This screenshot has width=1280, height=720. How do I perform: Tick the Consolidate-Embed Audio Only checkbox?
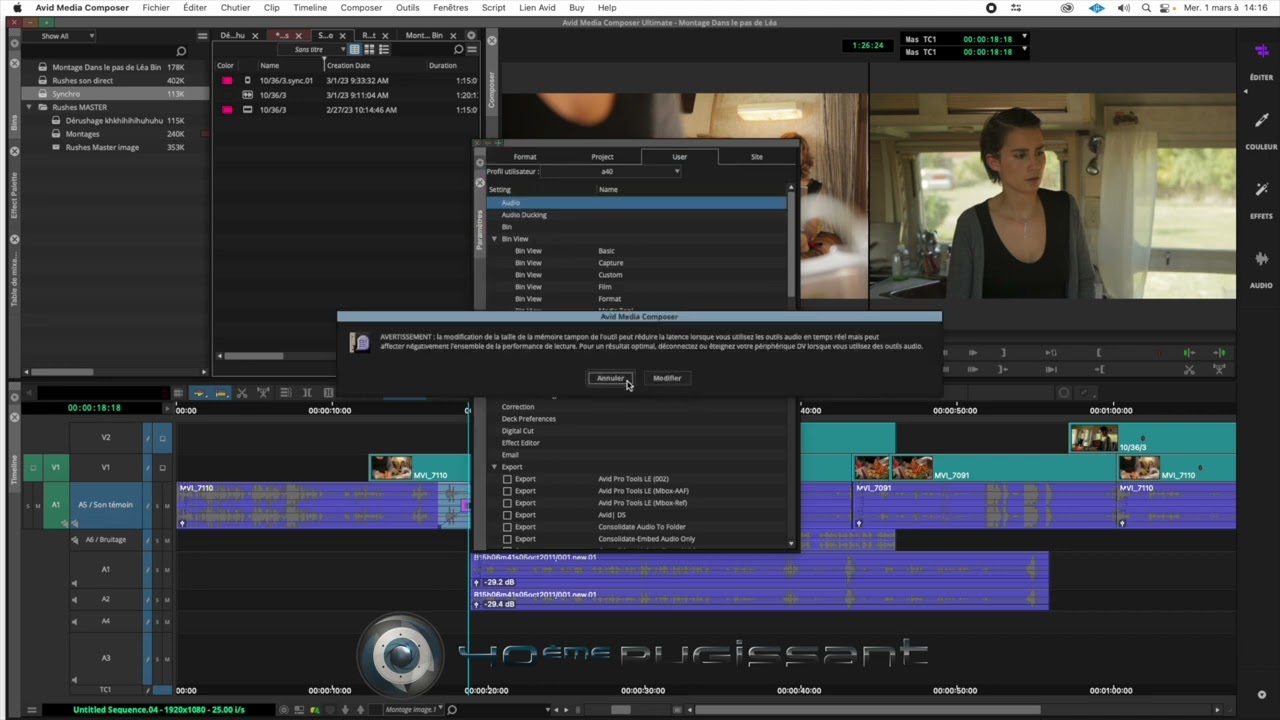507,539
